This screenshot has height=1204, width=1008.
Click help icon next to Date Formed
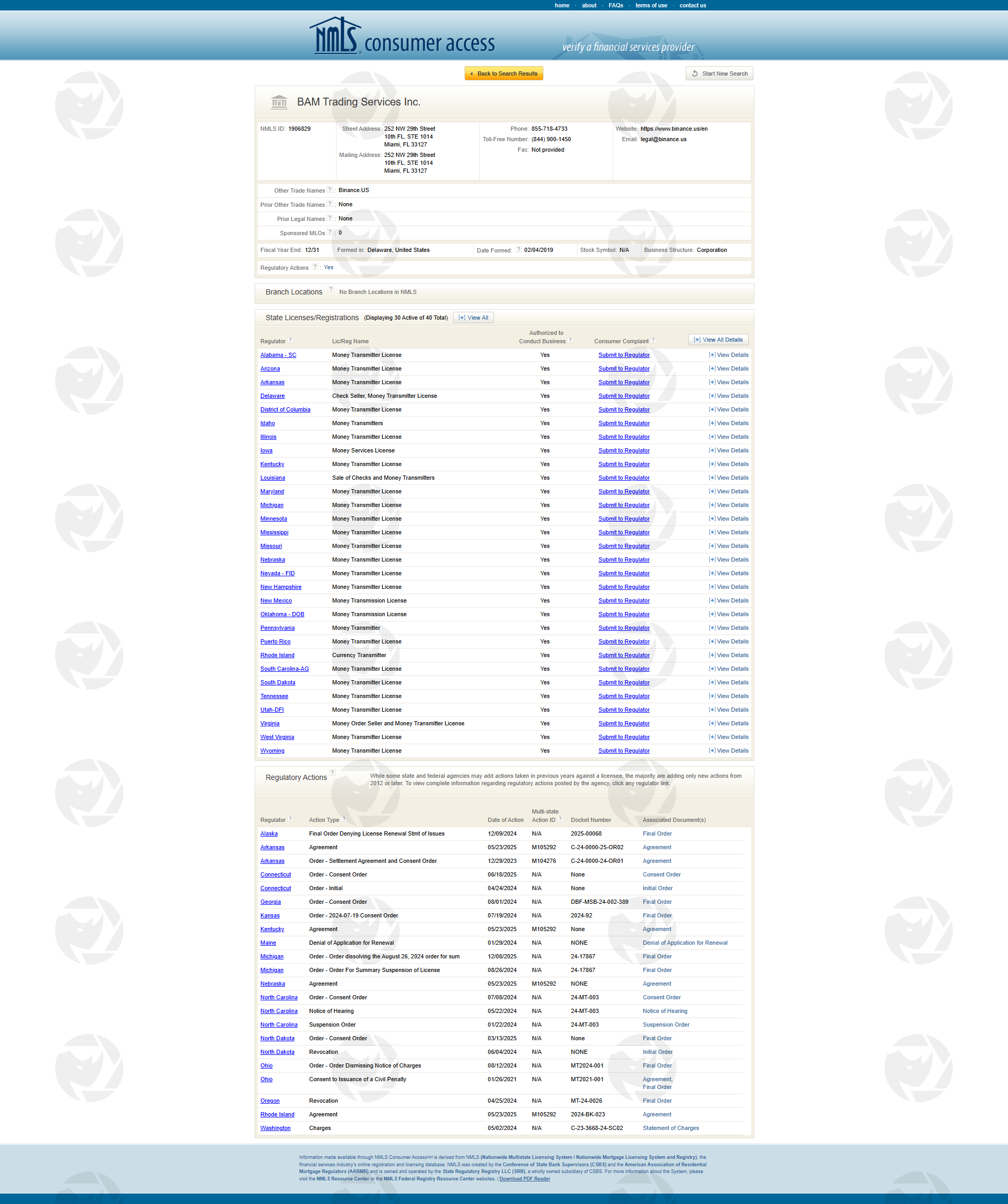518,249
